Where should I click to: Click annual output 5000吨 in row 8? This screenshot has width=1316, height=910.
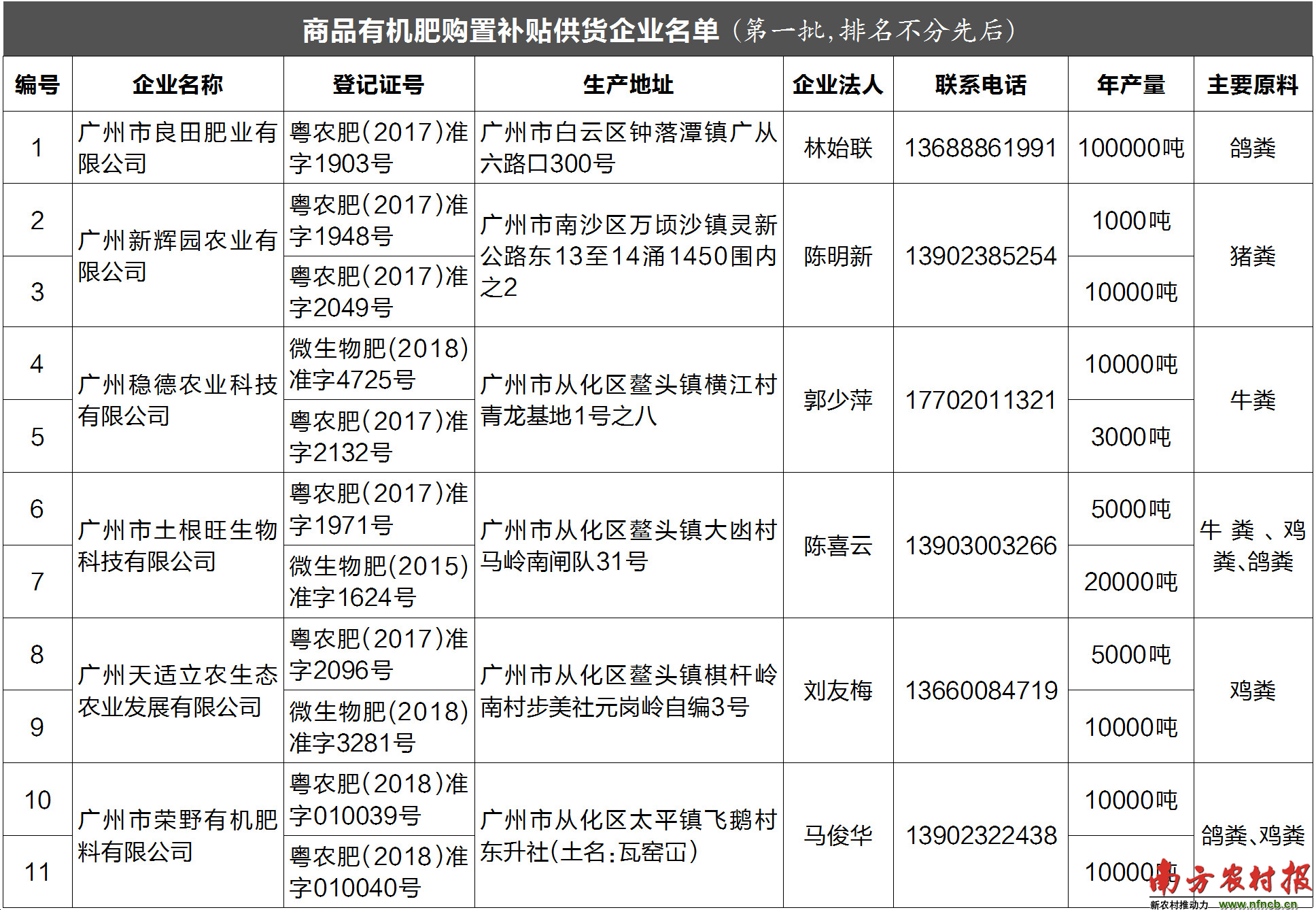click(x=1131, y=654)
